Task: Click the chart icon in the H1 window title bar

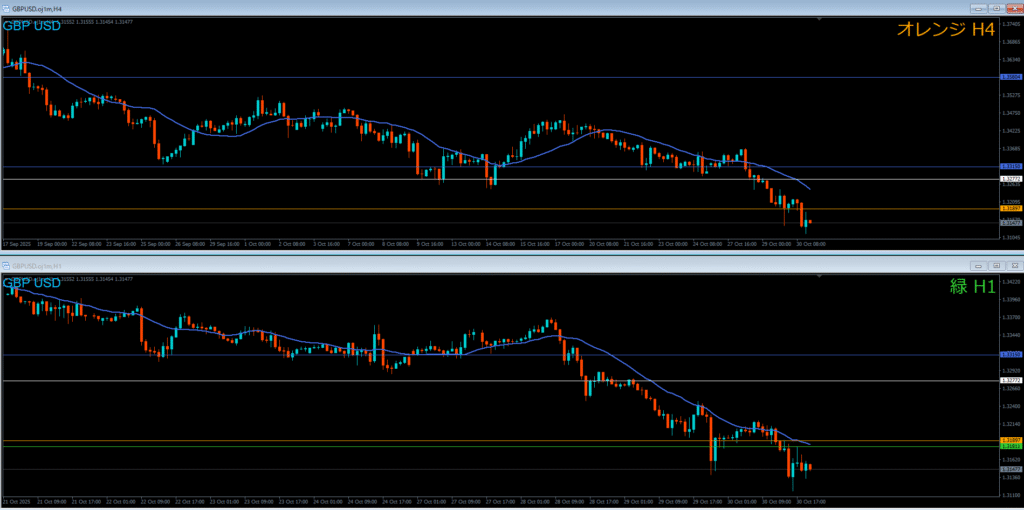Action: point(6,266)
